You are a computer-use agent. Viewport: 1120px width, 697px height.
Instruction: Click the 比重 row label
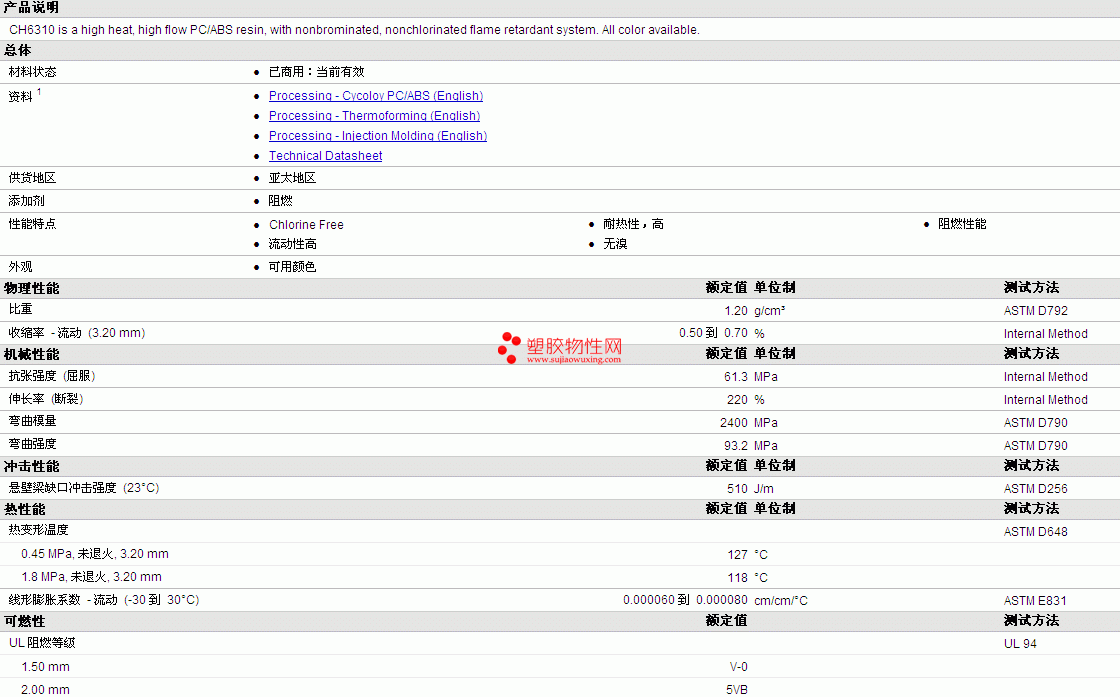[x=20, y=309]
